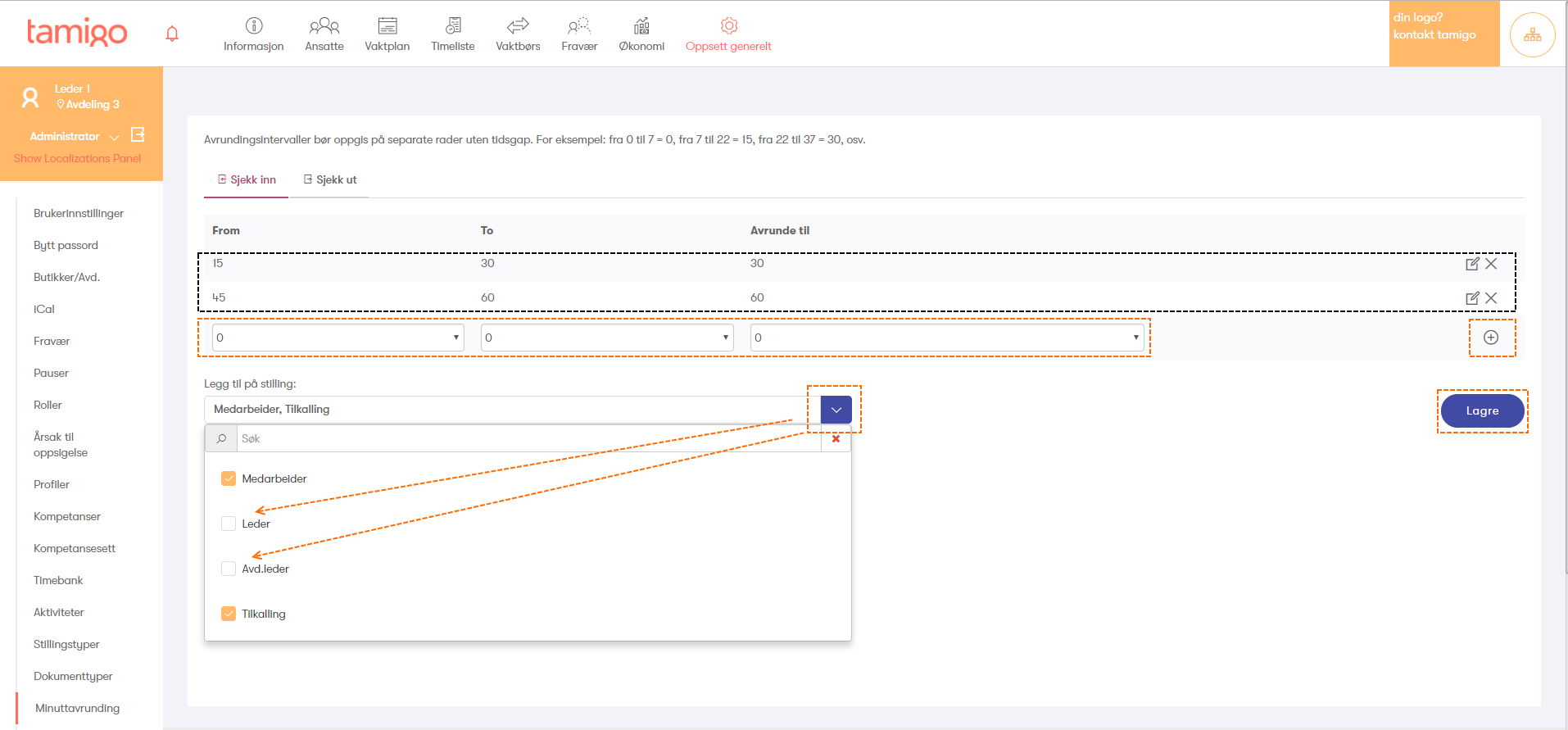Check the Leder checkbox
This screenshot has height=730, width=1568.
point(229,524)
